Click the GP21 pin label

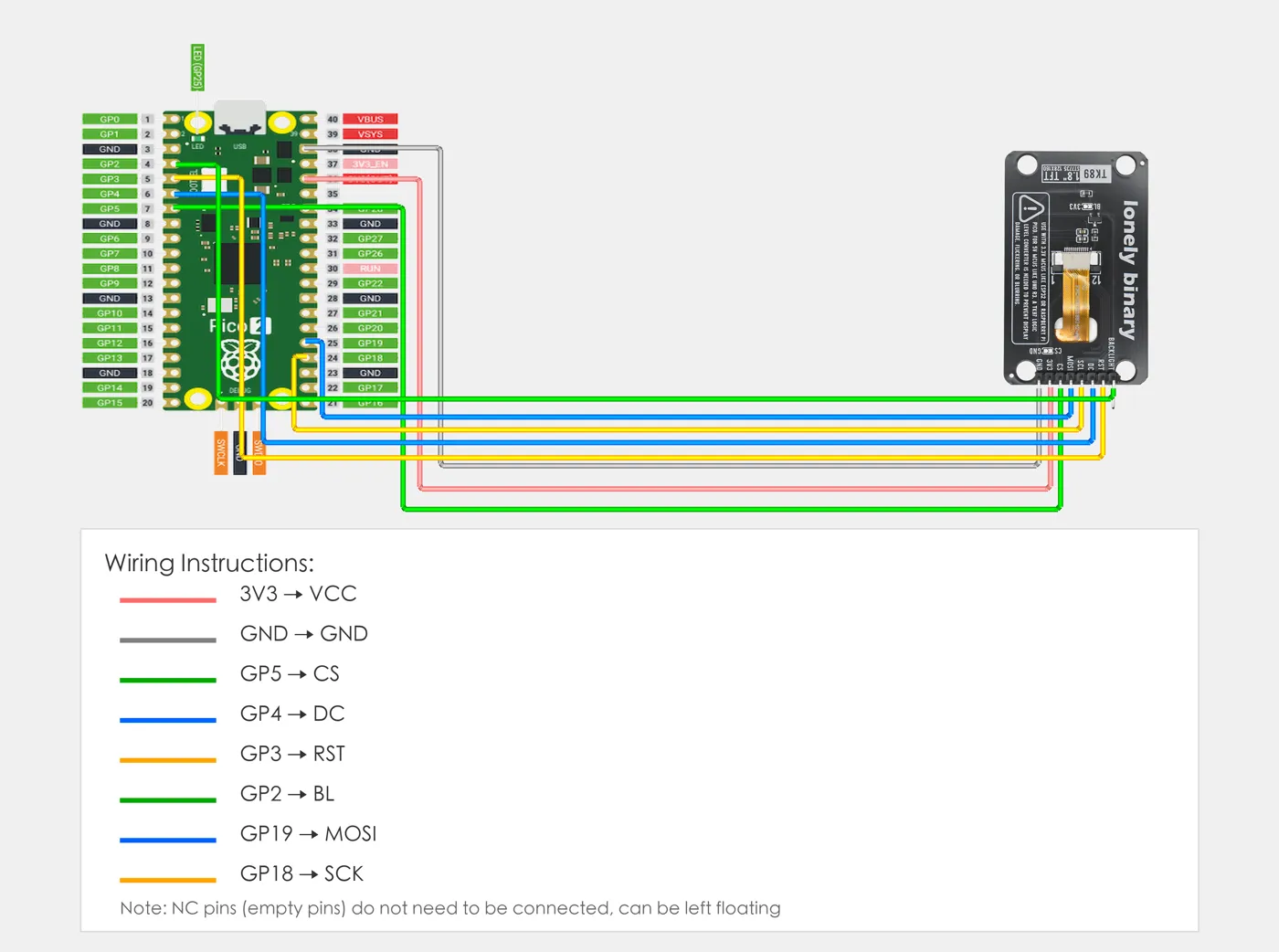pyautogui.click(x=370, y=313)
